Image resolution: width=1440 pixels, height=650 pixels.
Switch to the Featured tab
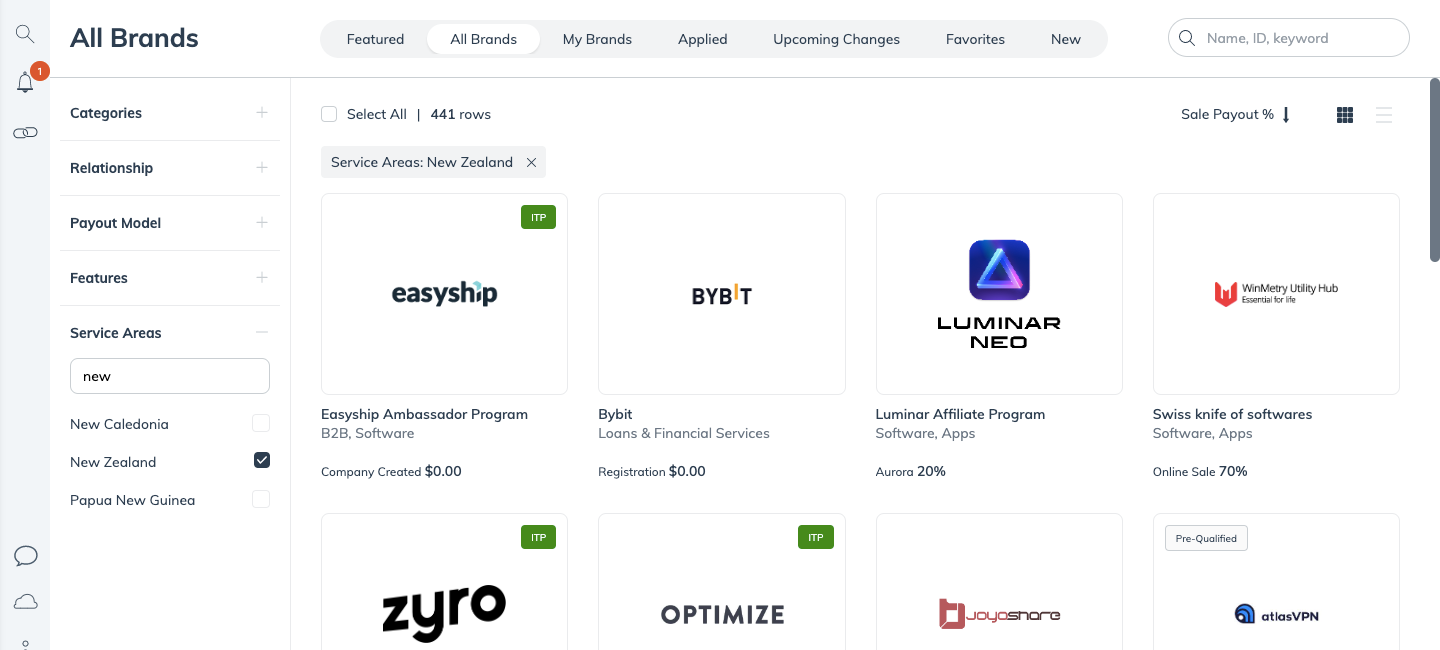(375, 39)
